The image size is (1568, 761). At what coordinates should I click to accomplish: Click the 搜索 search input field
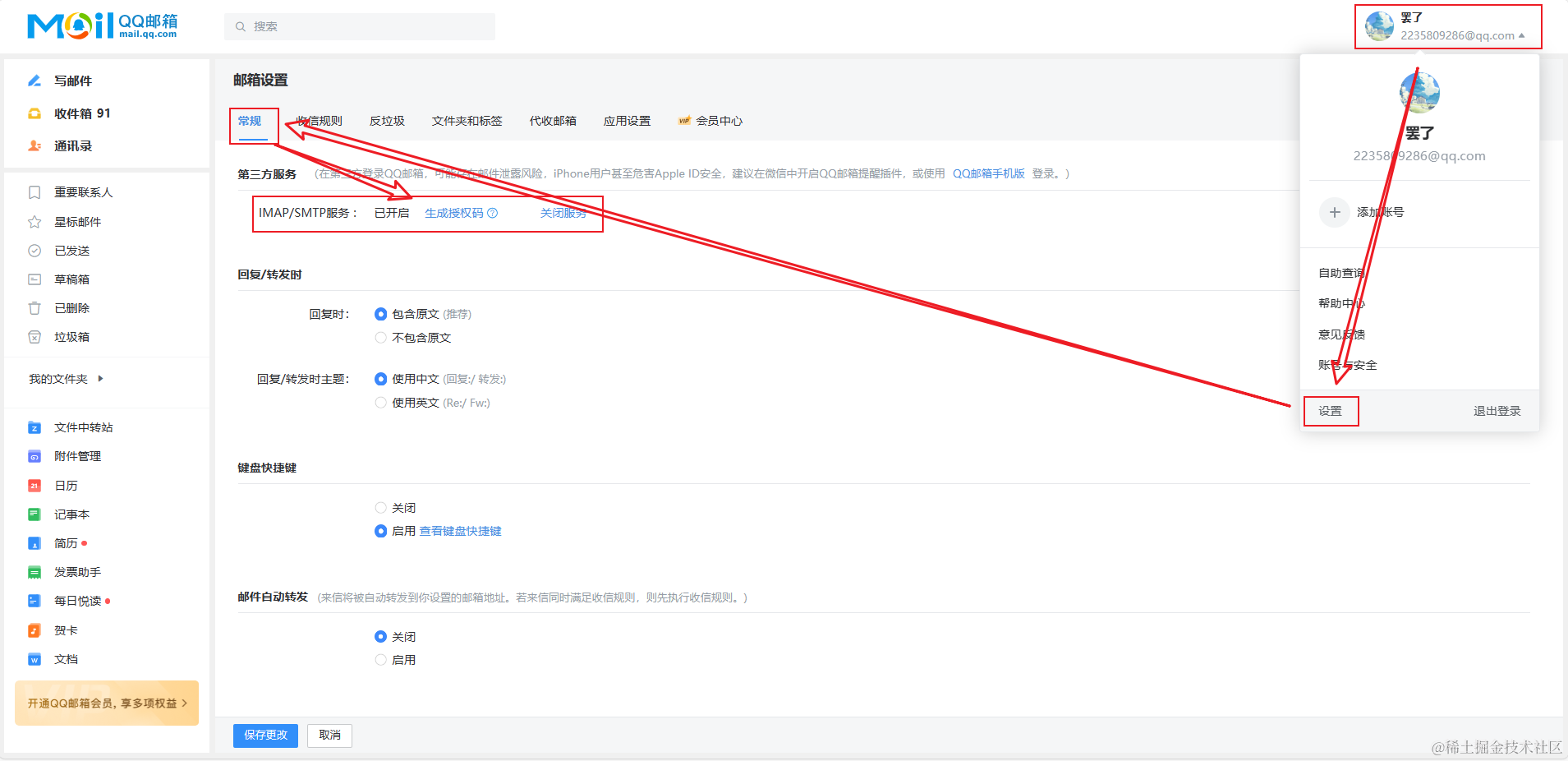pos(359,26)
